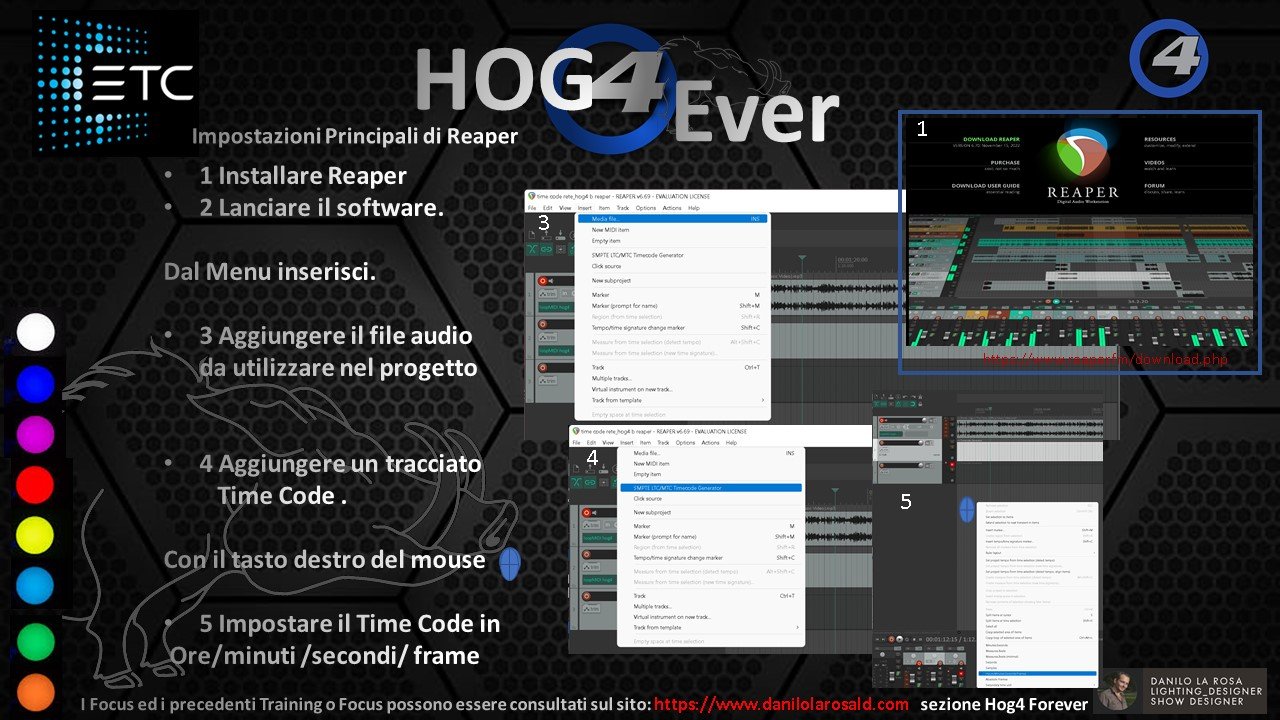The image size is (1280, 720).
Task: Click DOWNLOAD REAPER on the Reaper website
Action: (992, 139)
